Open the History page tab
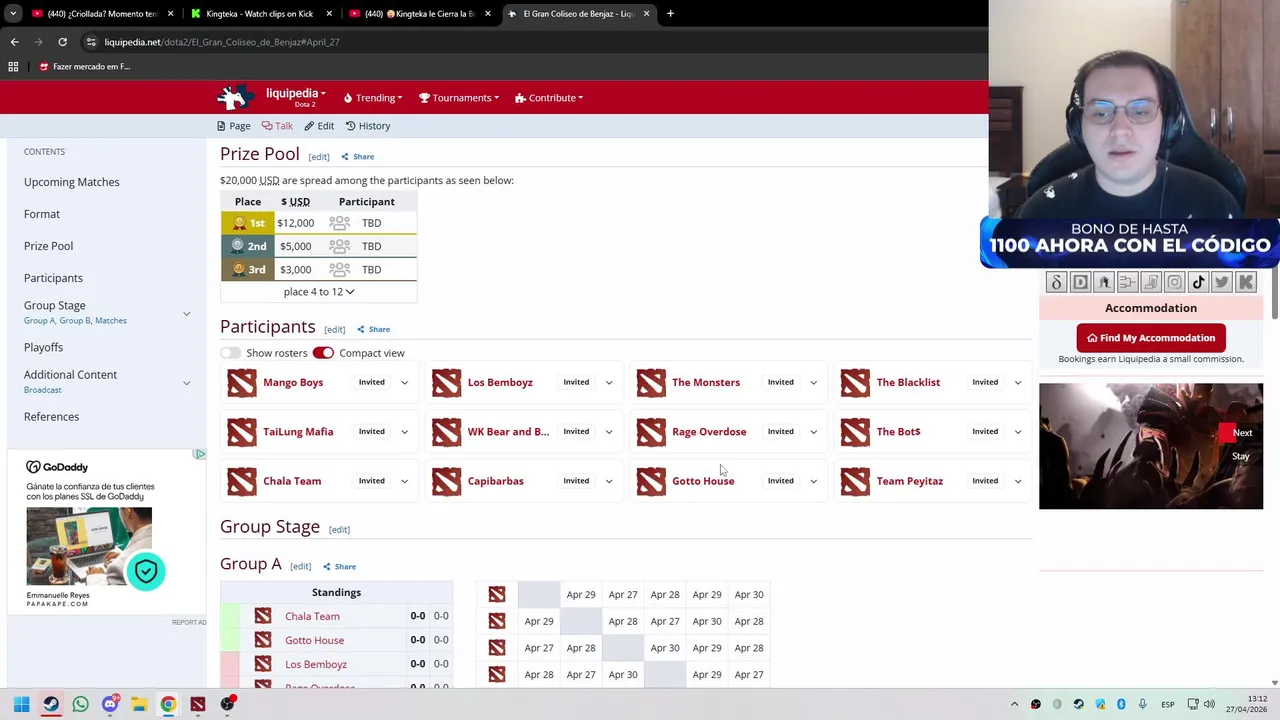This screenshot has height=720, width=1280. [368, 126]
